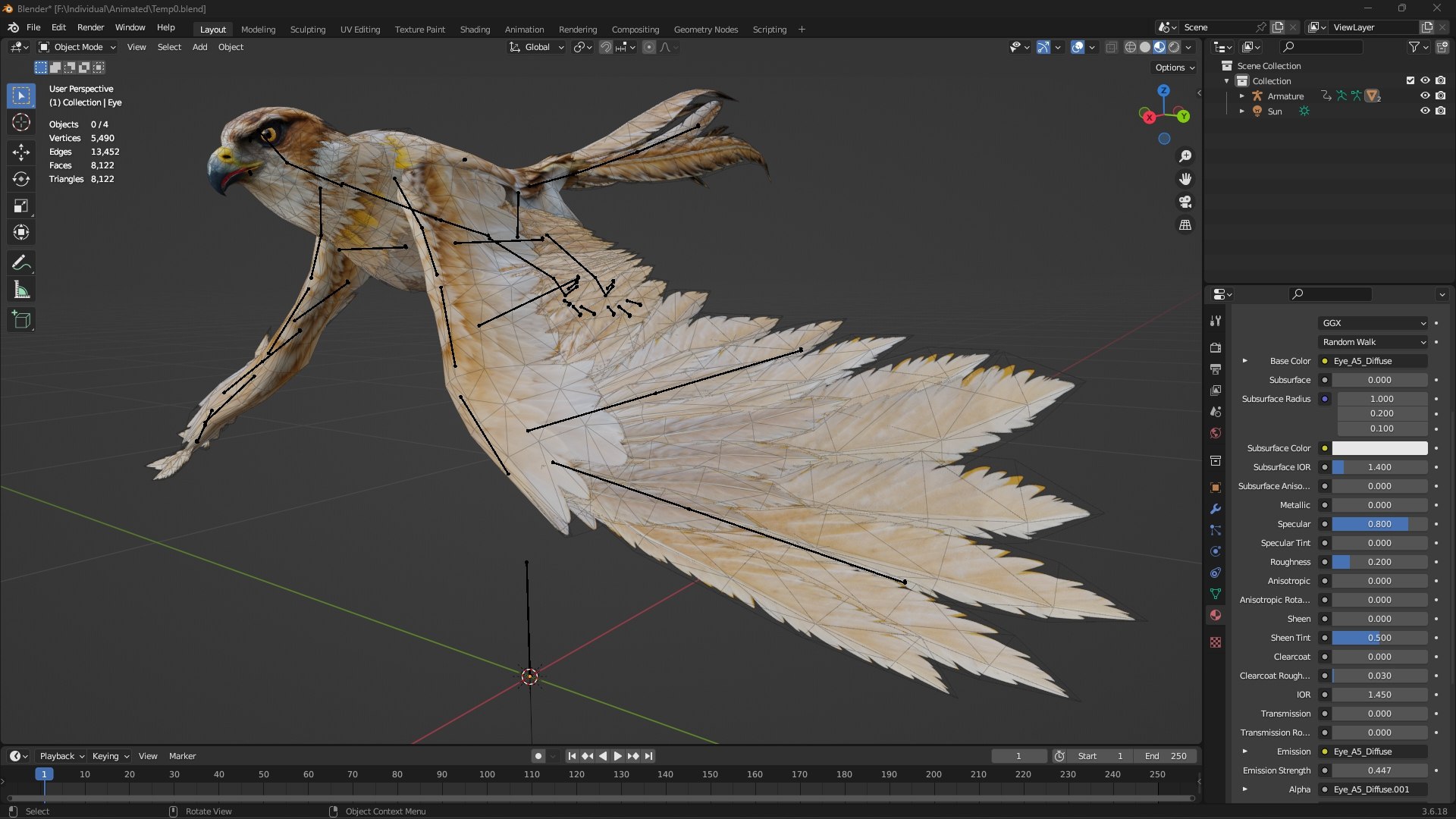
Task: Open the World properties tab
Action: tap(1216, 433)
